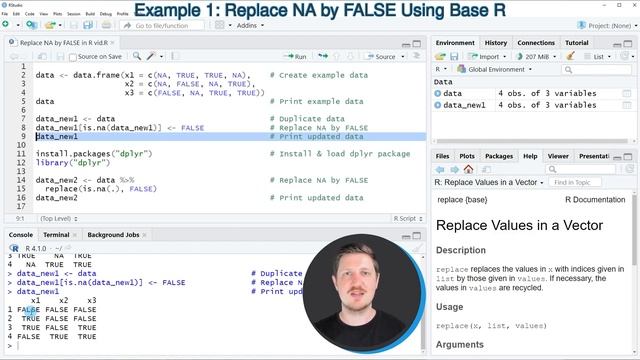640x360 pixels.
Task: Switch to the Packages tab
Action: (499, 156)
